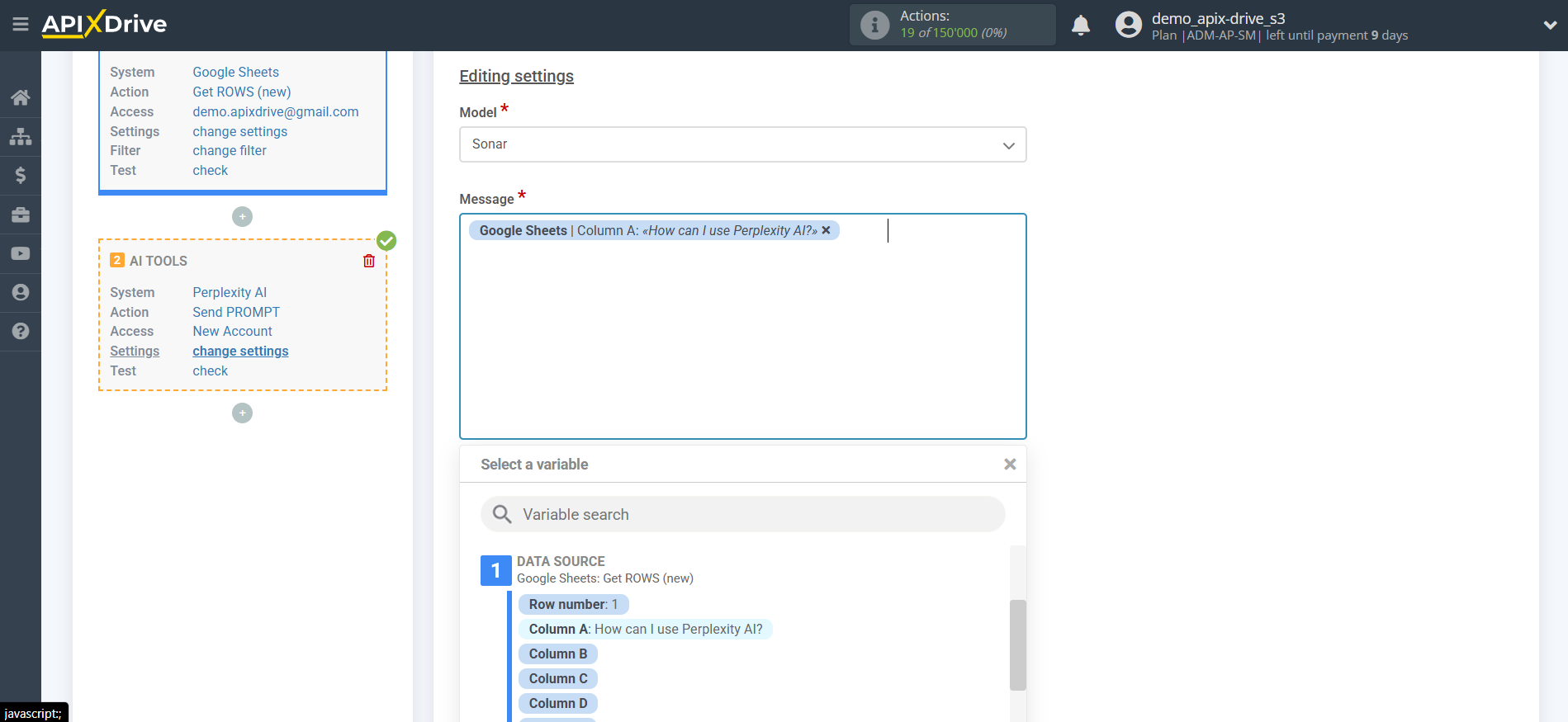Click the variable search magnifier icon
The height and width of the screenshot is (722, 1568).
502,514
